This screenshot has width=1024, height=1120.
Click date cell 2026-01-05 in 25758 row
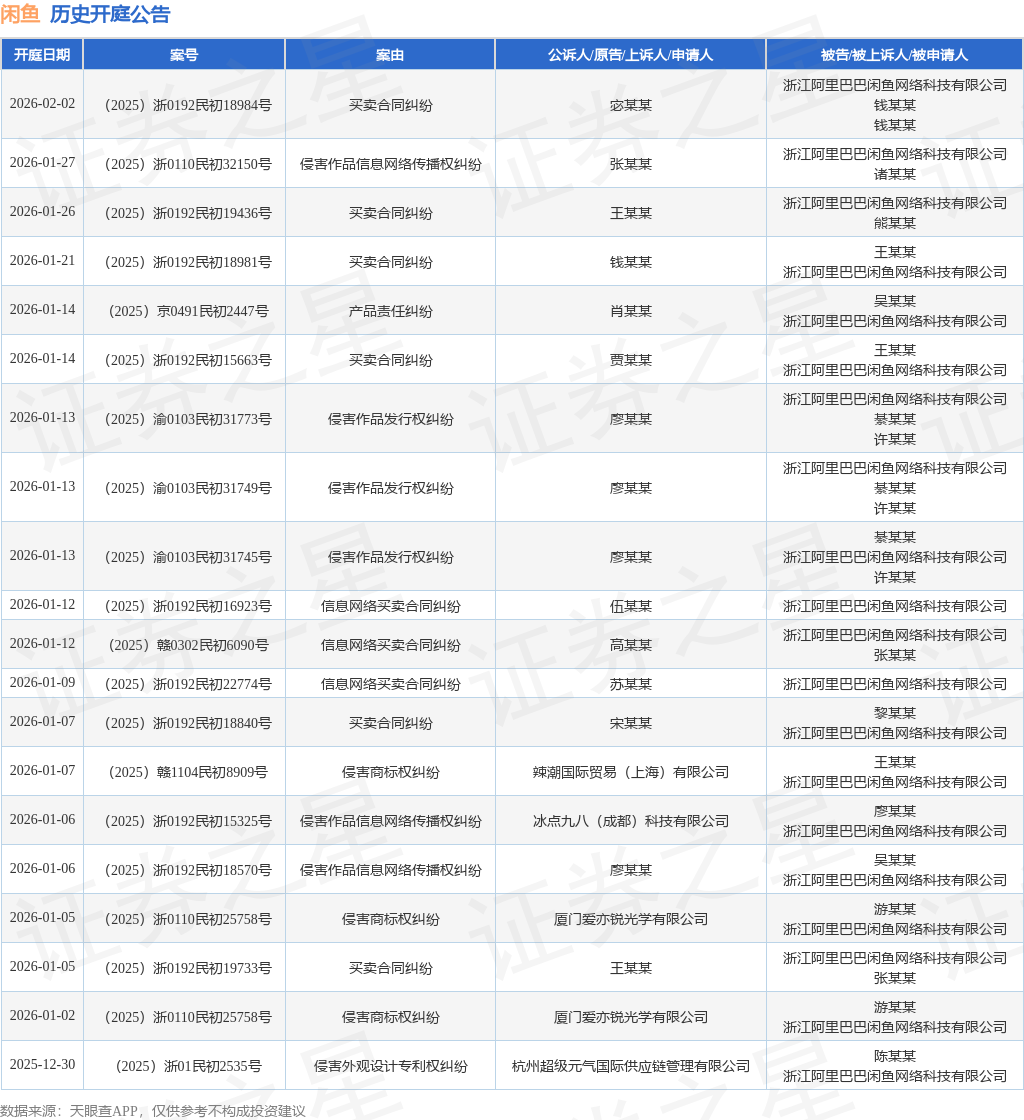tap(42, 918)
